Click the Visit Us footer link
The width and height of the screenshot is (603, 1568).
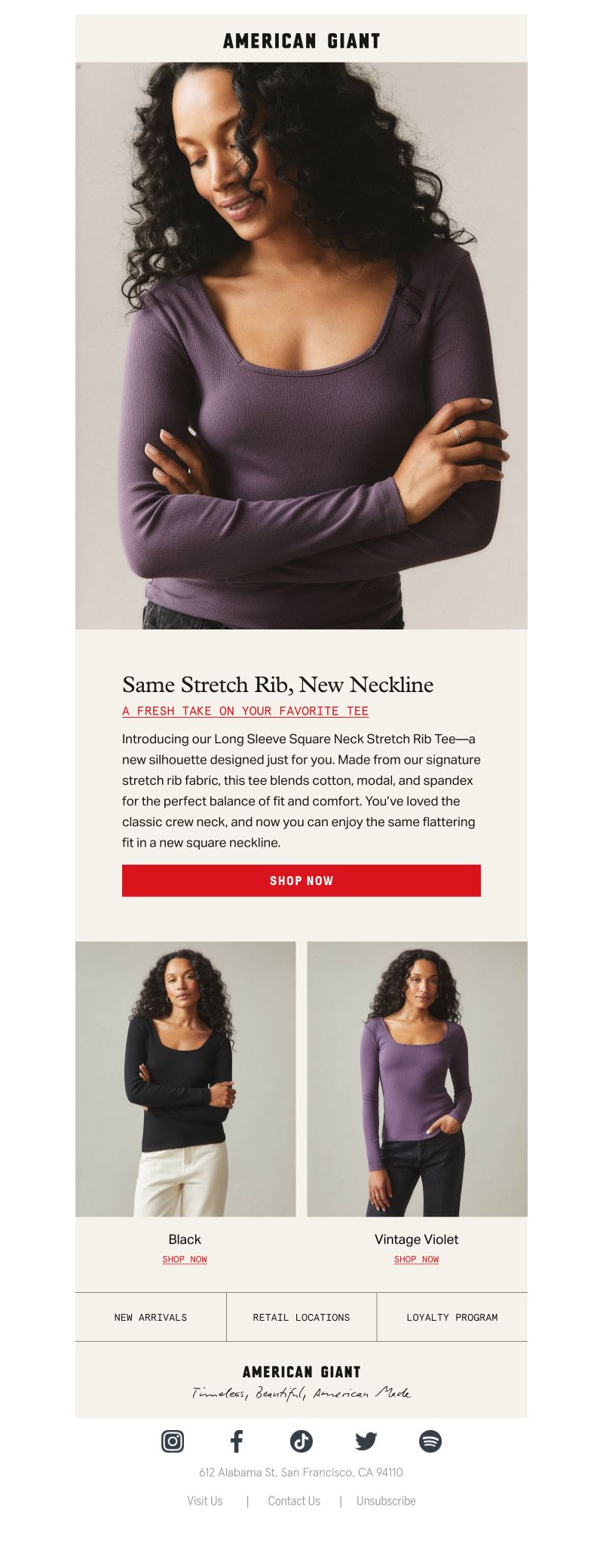click(x=205, y=1501)
